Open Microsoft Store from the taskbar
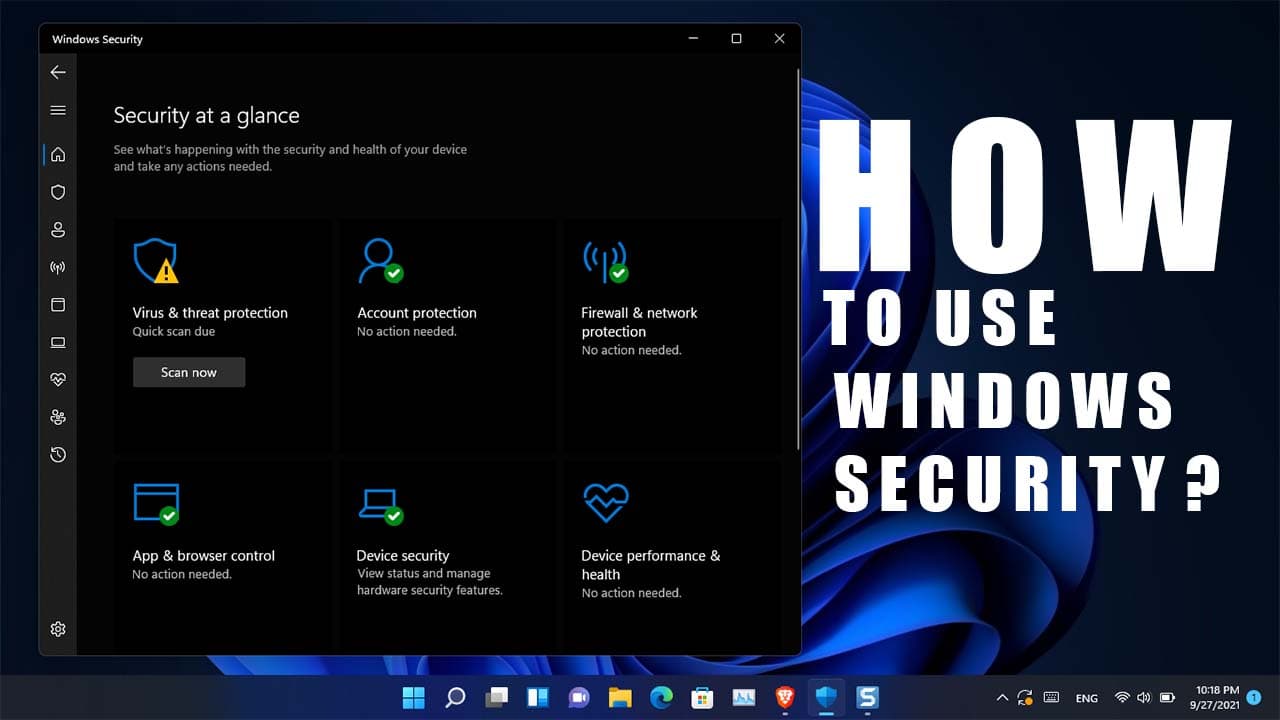The width and height of the screenshot is (1280, 720). (702, 697)
